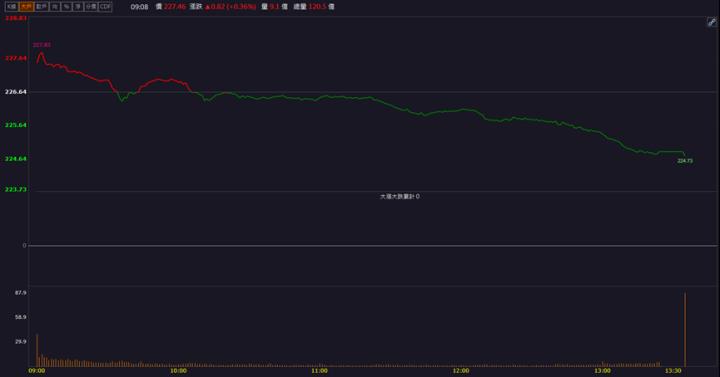This screenshot has width=720, height=377.
Task: Click the 12:00 time axis label
Action: pos(461,371)
